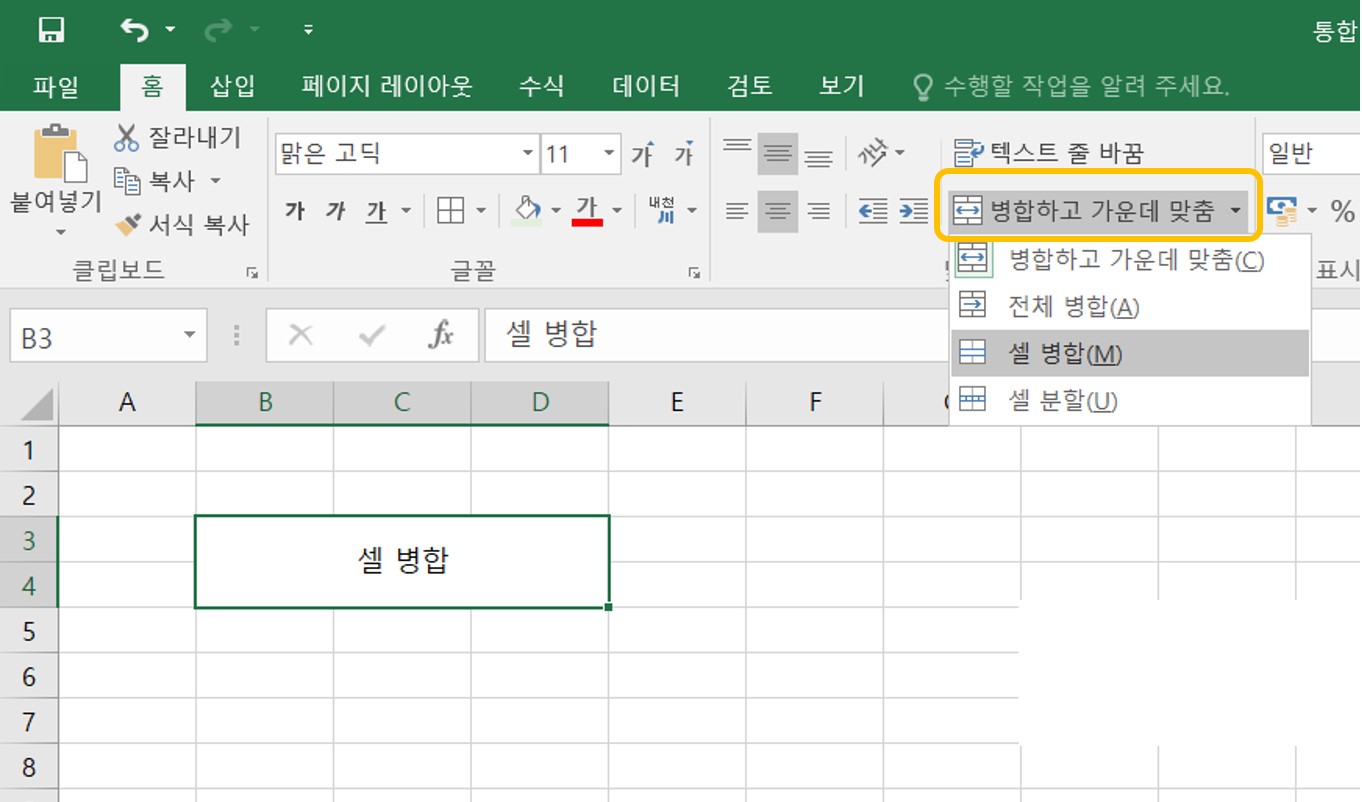Align text to the right
This screenshot has width=1362, height=802.
[x=819, y=211]
